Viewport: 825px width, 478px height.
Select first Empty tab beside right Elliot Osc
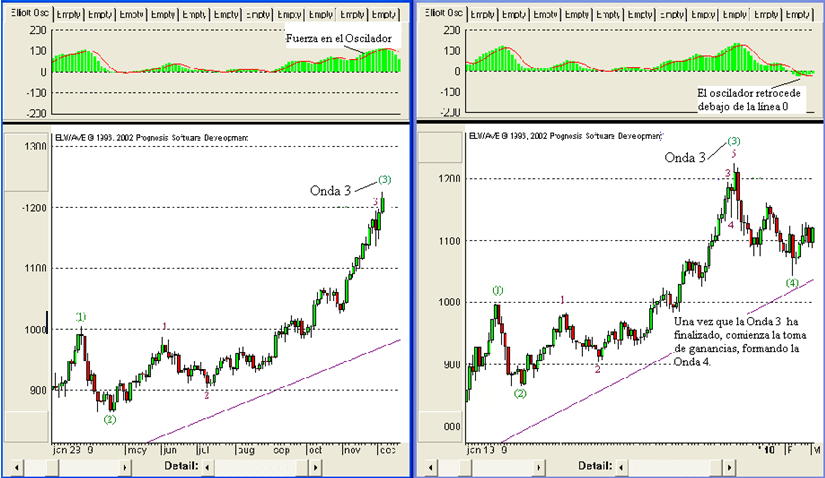(483, 13)
